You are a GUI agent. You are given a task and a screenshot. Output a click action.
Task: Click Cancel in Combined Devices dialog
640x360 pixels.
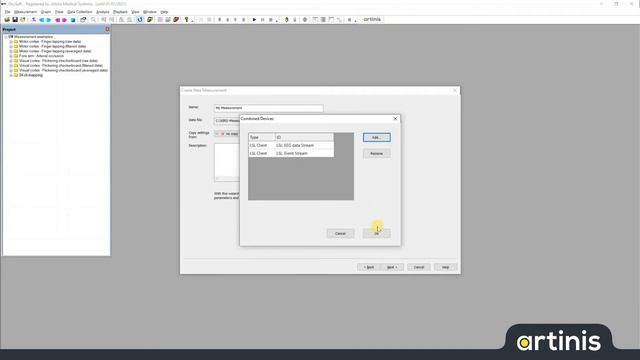(340, 233)
